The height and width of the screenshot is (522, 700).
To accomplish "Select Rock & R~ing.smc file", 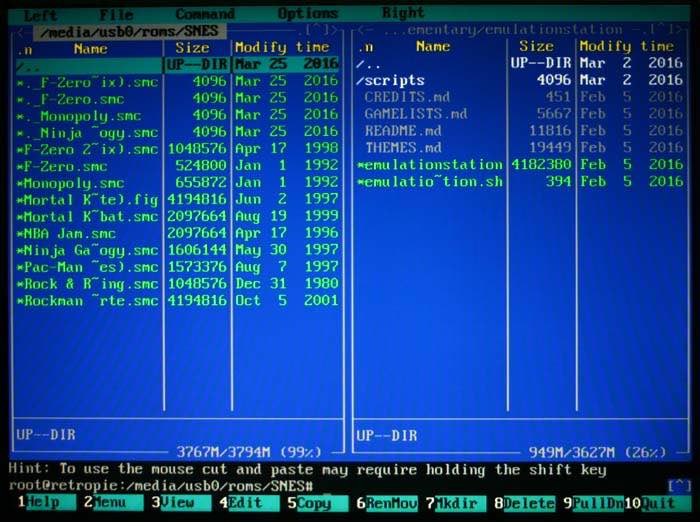I will pos(177,284).
